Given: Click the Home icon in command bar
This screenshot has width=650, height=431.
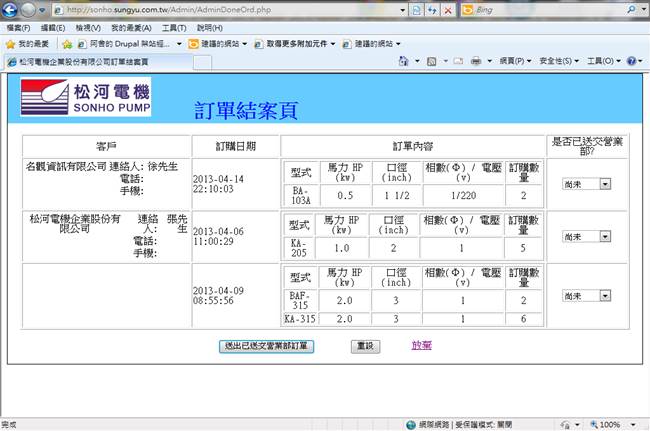Looking at the screenshot, I should coord(403,61).
